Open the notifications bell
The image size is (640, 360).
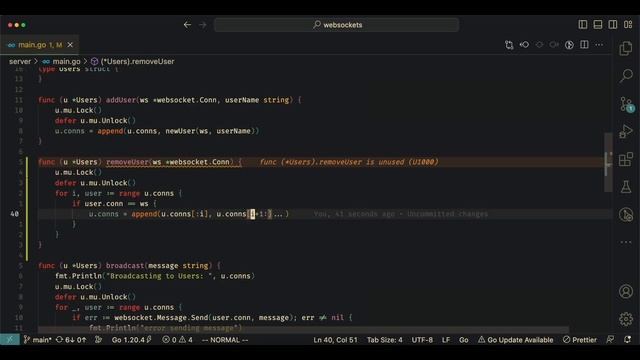[627, 340]
